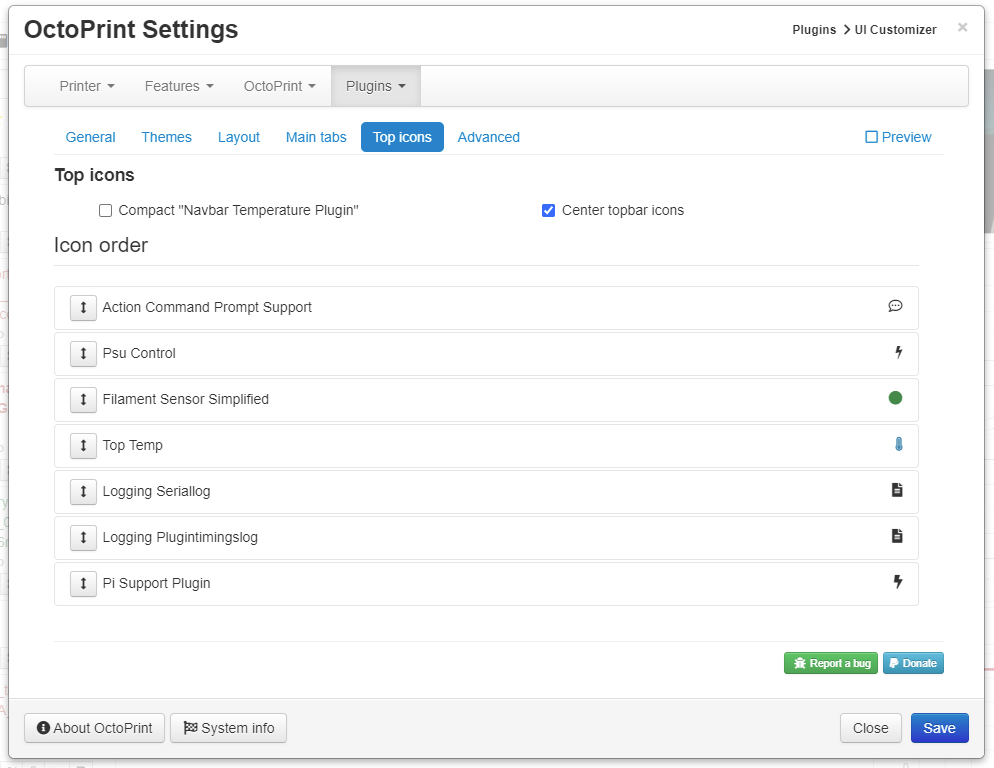Click the Pi Support Plugin row label
994x768 pixels.
157,583
